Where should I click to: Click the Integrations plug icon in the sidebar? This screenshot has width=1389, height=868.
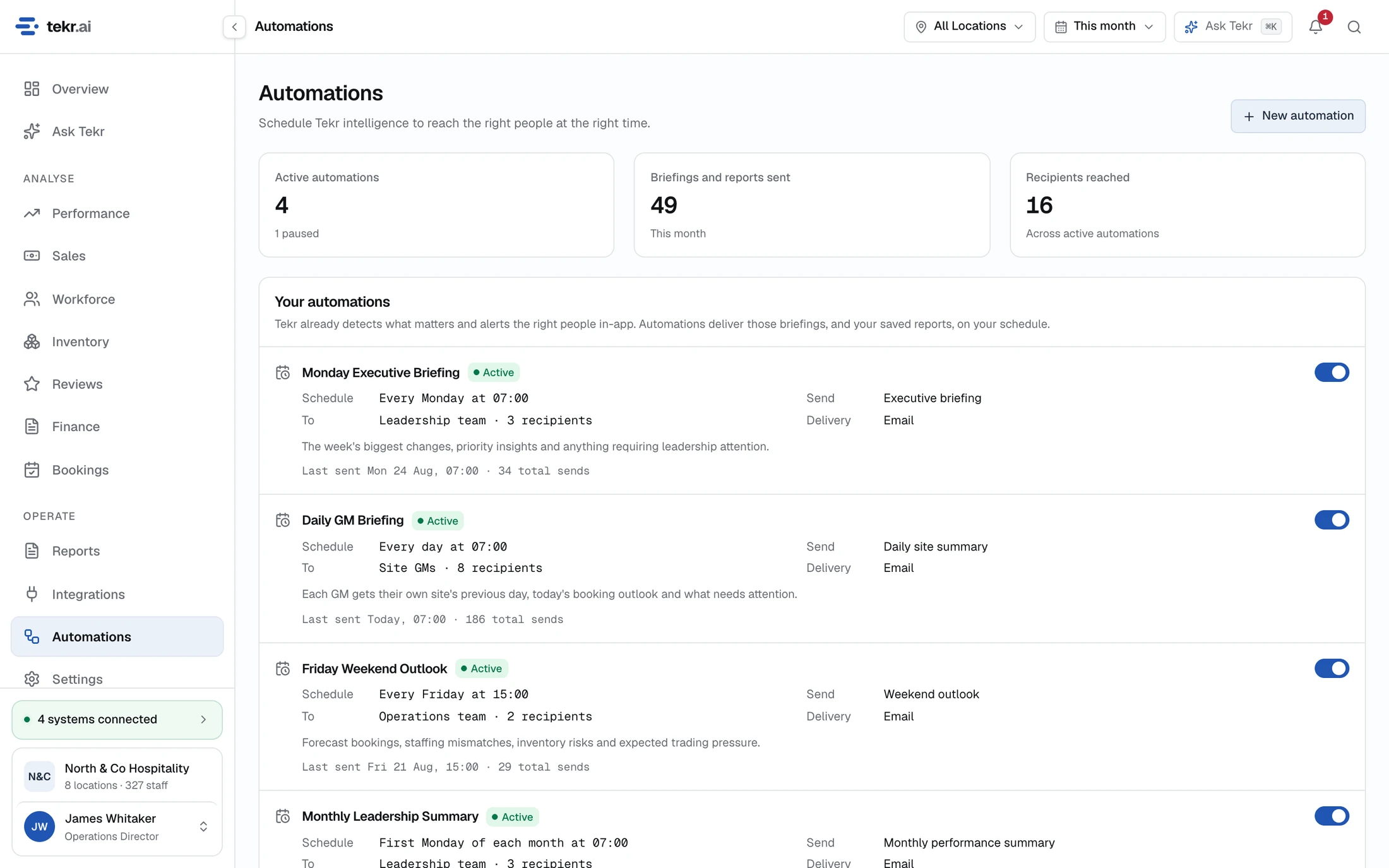(32, 594)
